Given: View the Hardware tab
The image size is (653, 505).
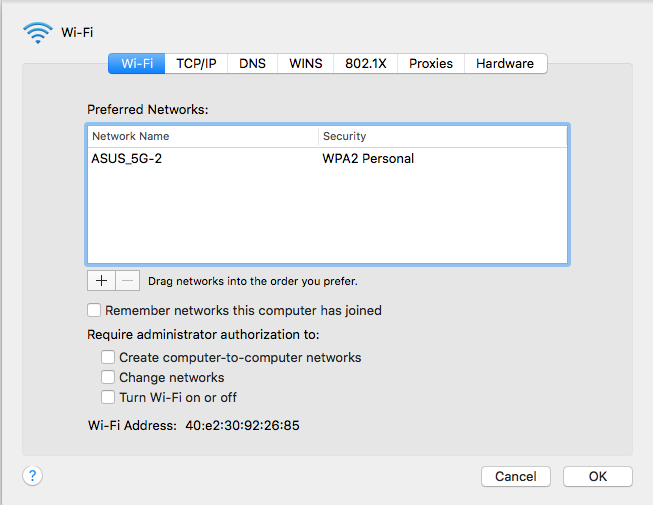Looking at the screenshot, I should 505,63.
